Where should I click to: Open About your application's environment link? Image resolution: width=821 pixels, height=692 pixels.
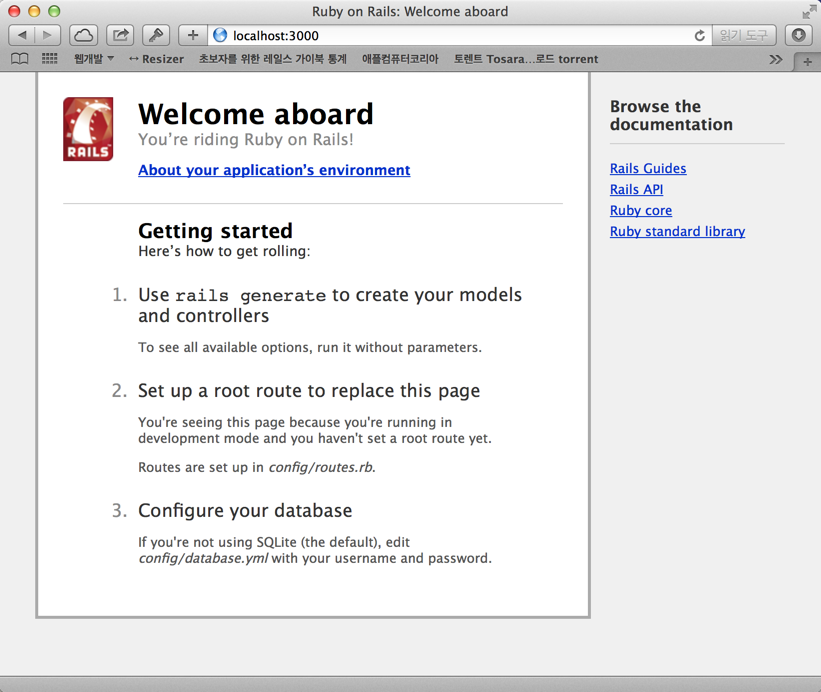274,170
